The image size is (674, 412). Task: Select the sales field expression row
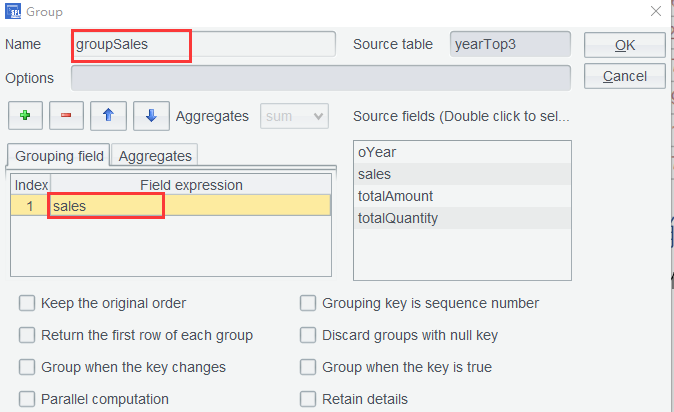(x=190, y=205)
